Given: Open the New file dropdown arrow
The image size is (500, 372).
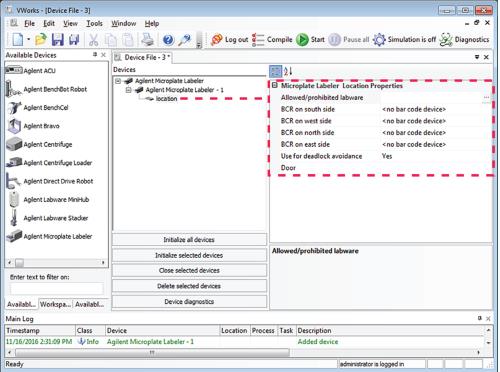Looking at the screenshot, I should (x=29, y=40).
